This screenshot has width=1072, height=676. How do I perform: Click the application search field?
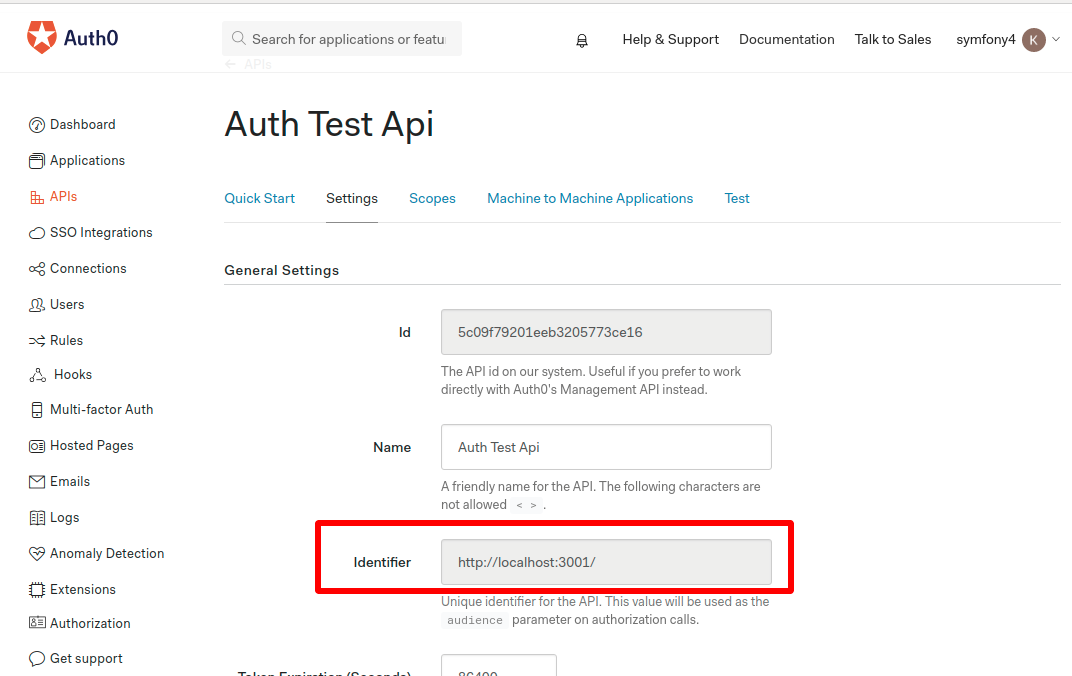(341, 38)
